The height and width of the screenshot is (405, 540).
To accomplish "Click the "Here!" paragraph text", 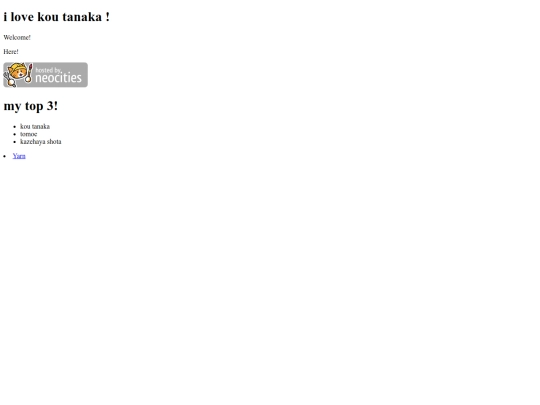I will (x=11, y=52).
